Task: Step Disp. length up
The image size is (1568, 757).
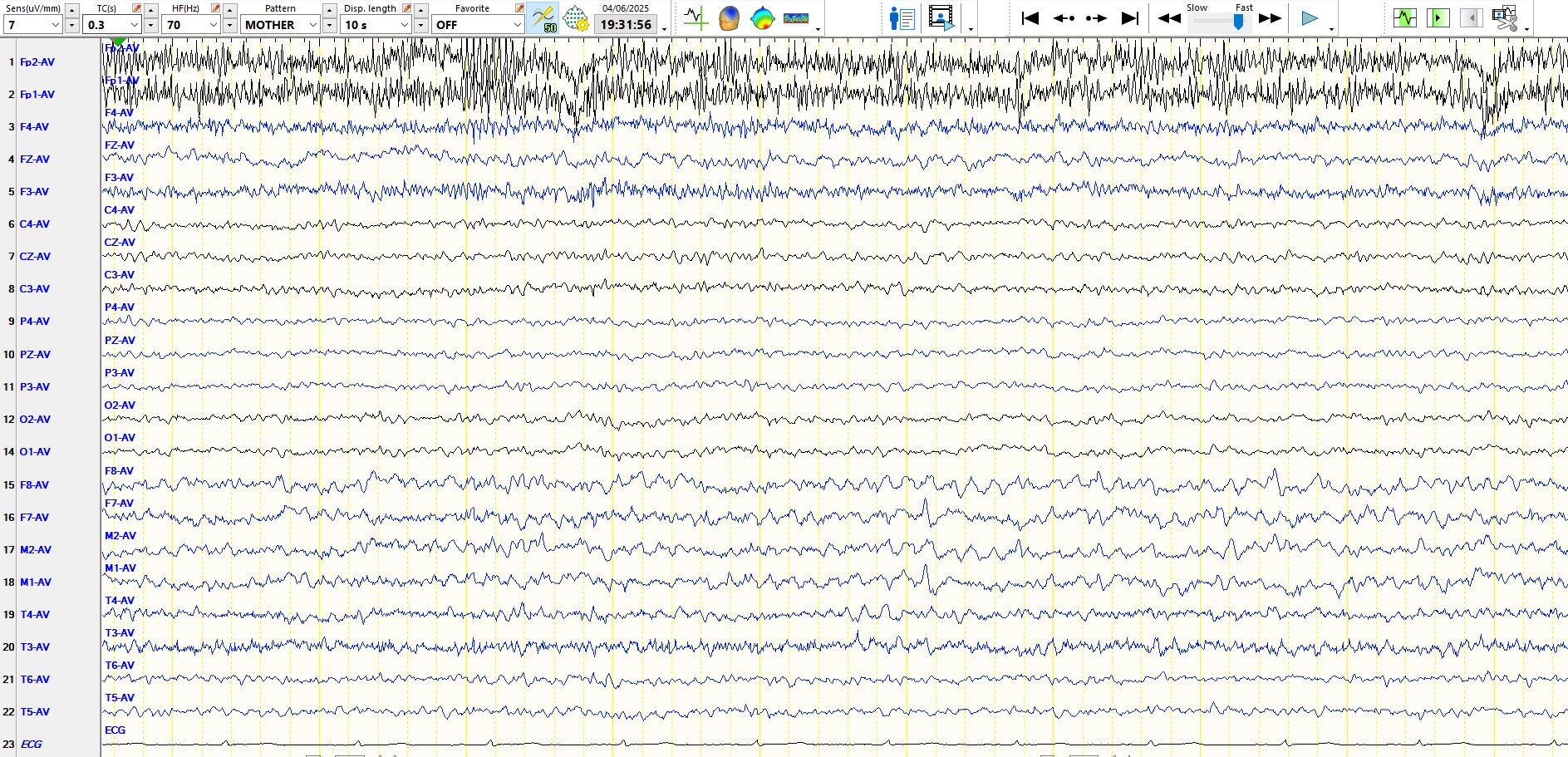Action: coord(420,10)
